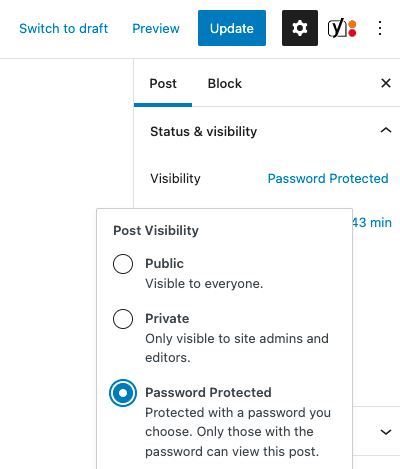Click the Password Protected option label
This screenshot has height=469, width=400.
208,393
